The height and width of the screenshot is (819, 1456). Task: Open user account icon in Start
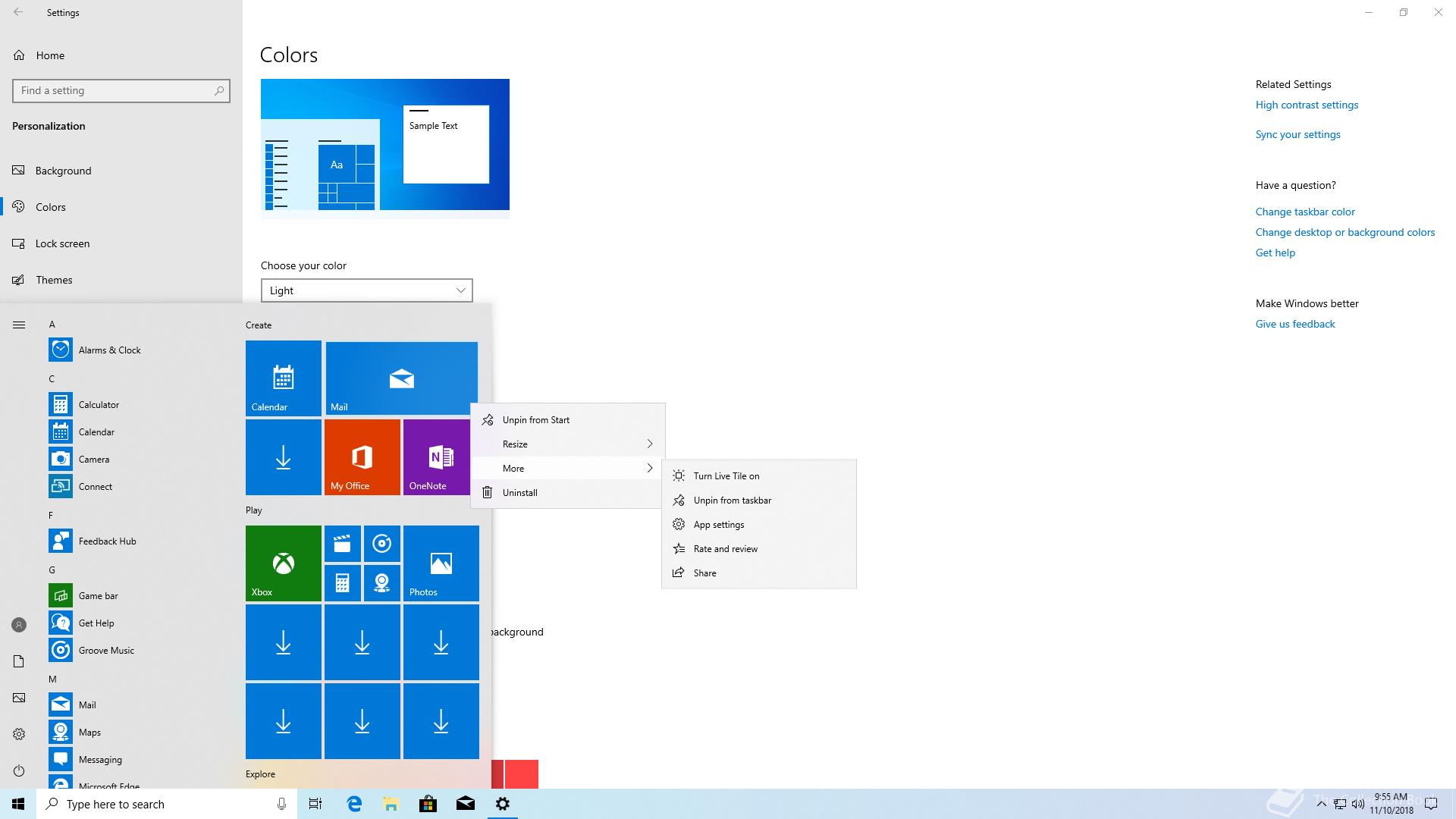point(19,625)
